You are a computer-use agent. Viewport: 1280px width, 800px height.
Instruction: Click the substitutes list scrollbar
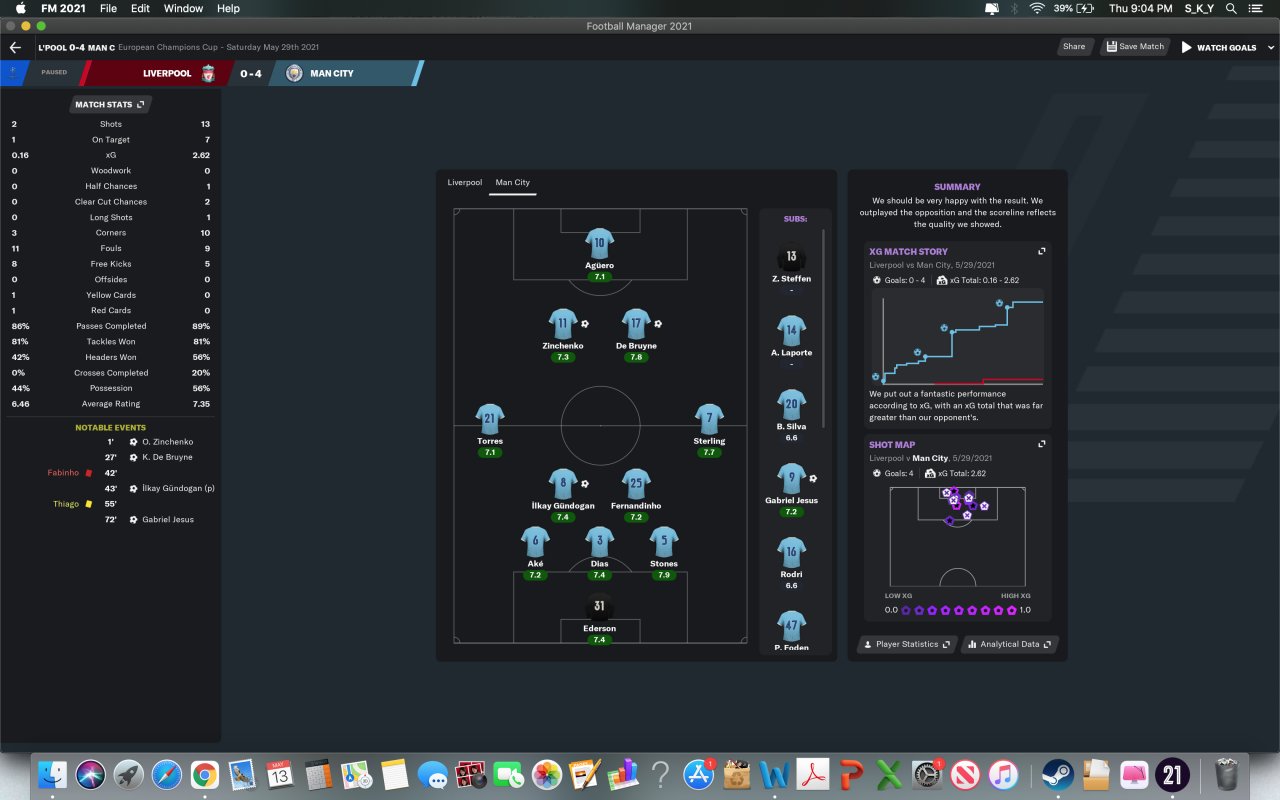(824, 328)
